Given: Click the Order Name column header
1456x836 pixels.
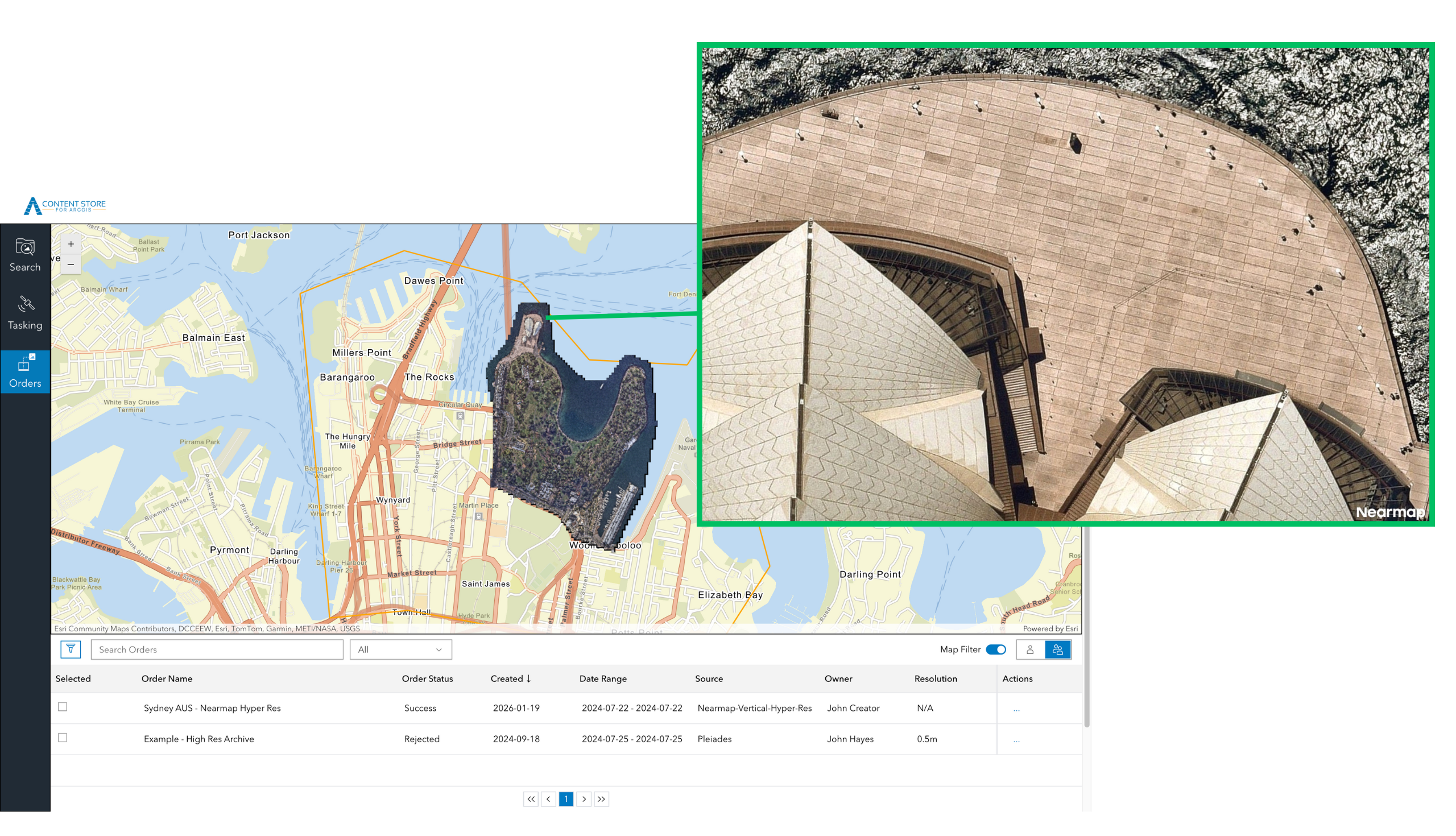Looking at the screenshot, I should pos(167,678).
